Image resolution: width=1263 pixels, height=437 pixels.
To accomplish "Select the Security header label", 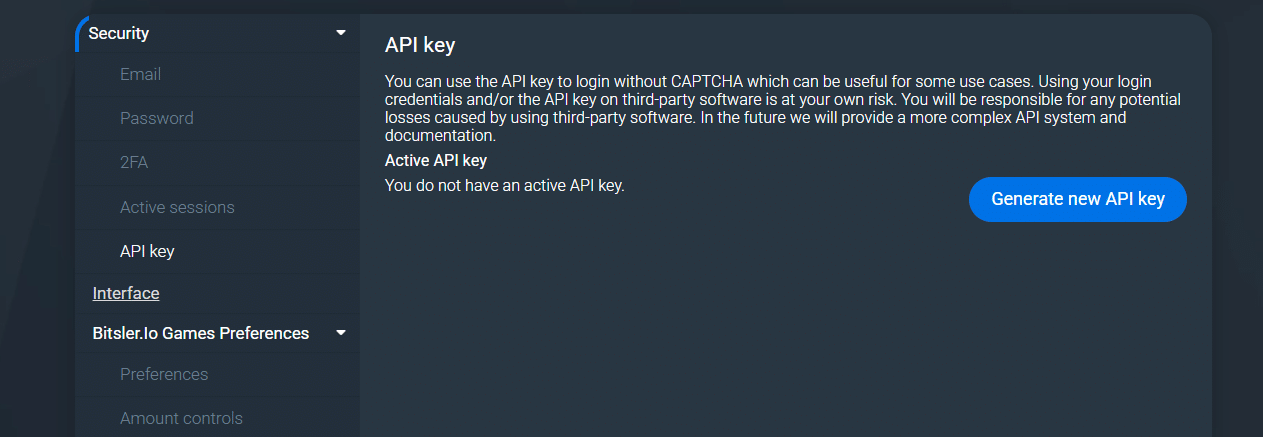I will 119,33.
